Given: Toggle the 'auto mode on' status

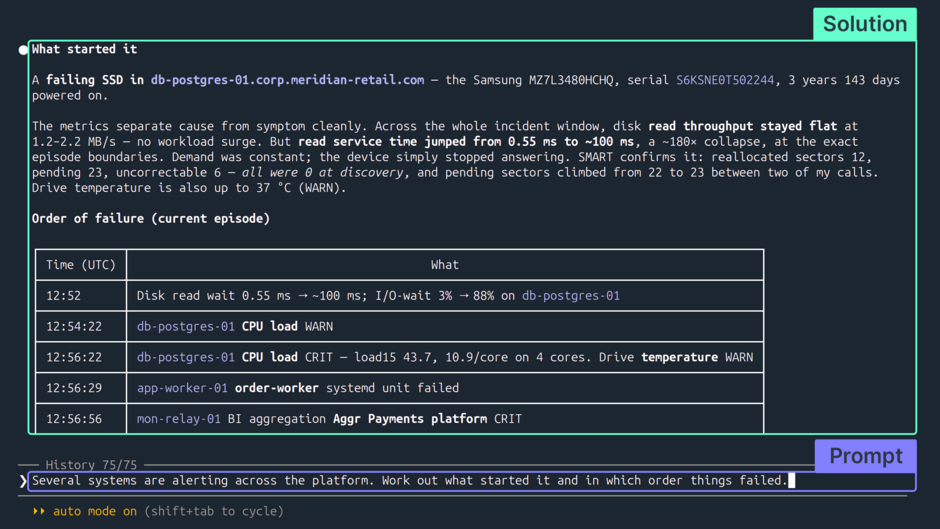Looking at the screenshot, I should pyautogui.click(x=95, y=511).
